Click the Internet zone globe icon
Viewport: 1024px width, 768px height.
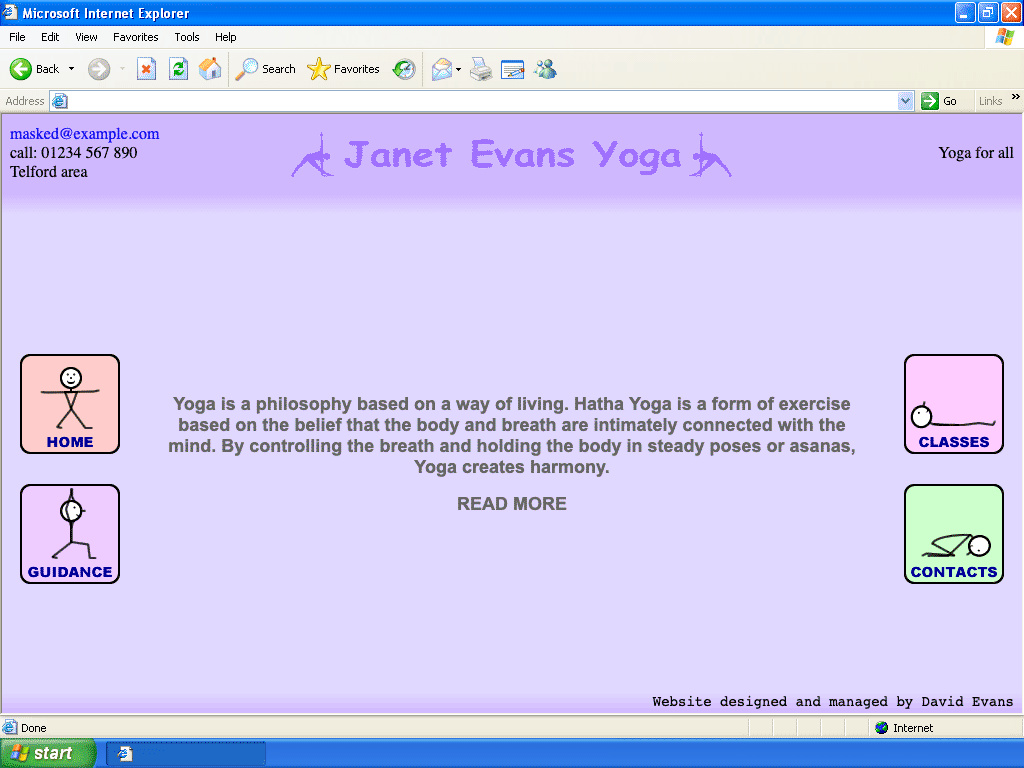pyautogui.click(x=882, y=728)
